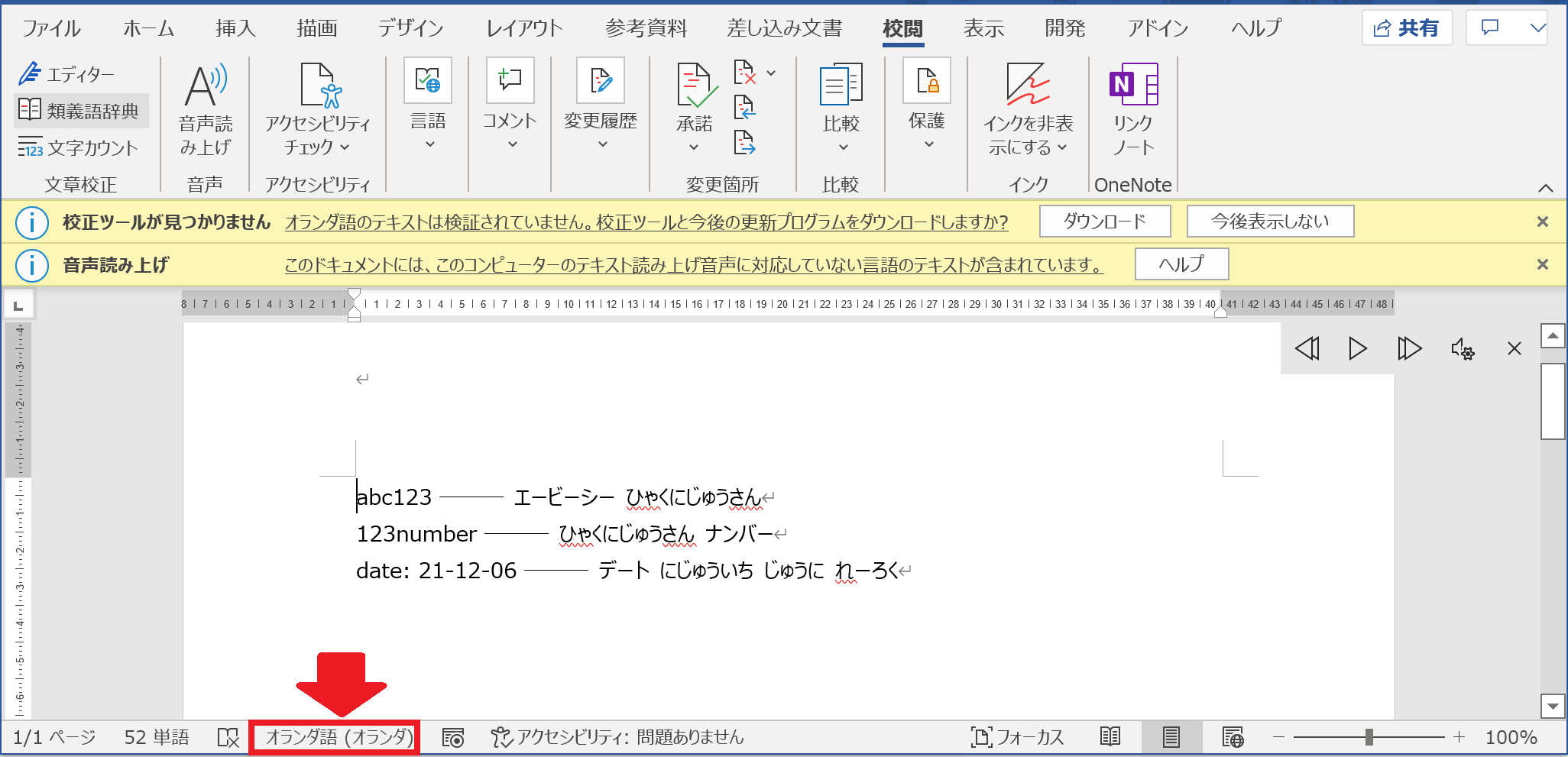Click the macro recording icon in status bar
The width and height of the screenshot is (1568, 757).
pyautogui.click(x=453, y=737)
